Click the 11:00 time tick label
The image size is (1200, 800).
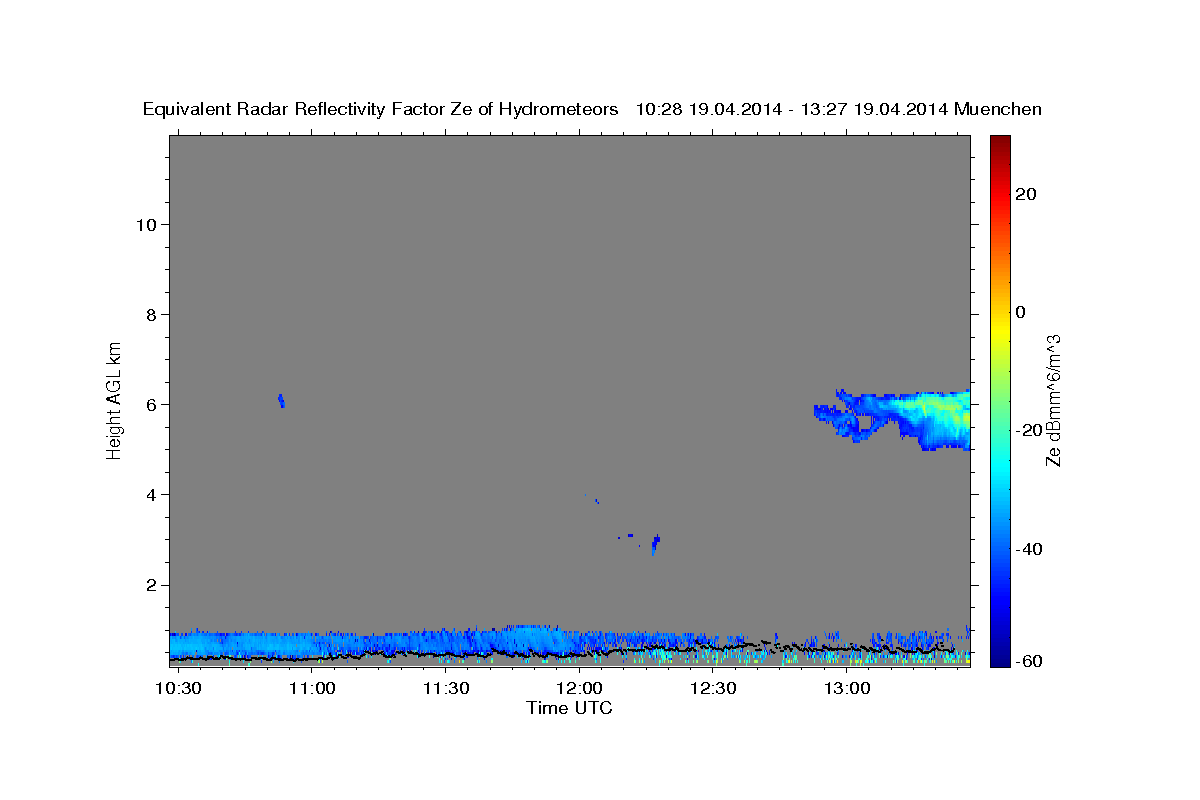click(x=313, y=688)
